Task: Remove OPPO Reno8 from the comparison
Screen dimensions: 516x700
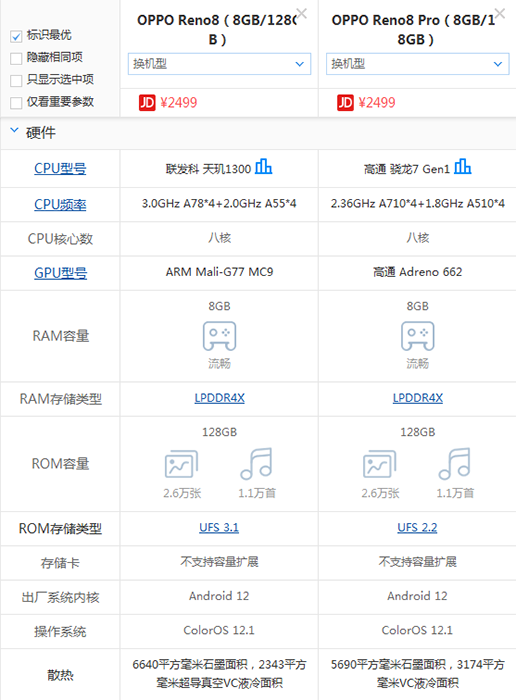Action: click(302, 14)
